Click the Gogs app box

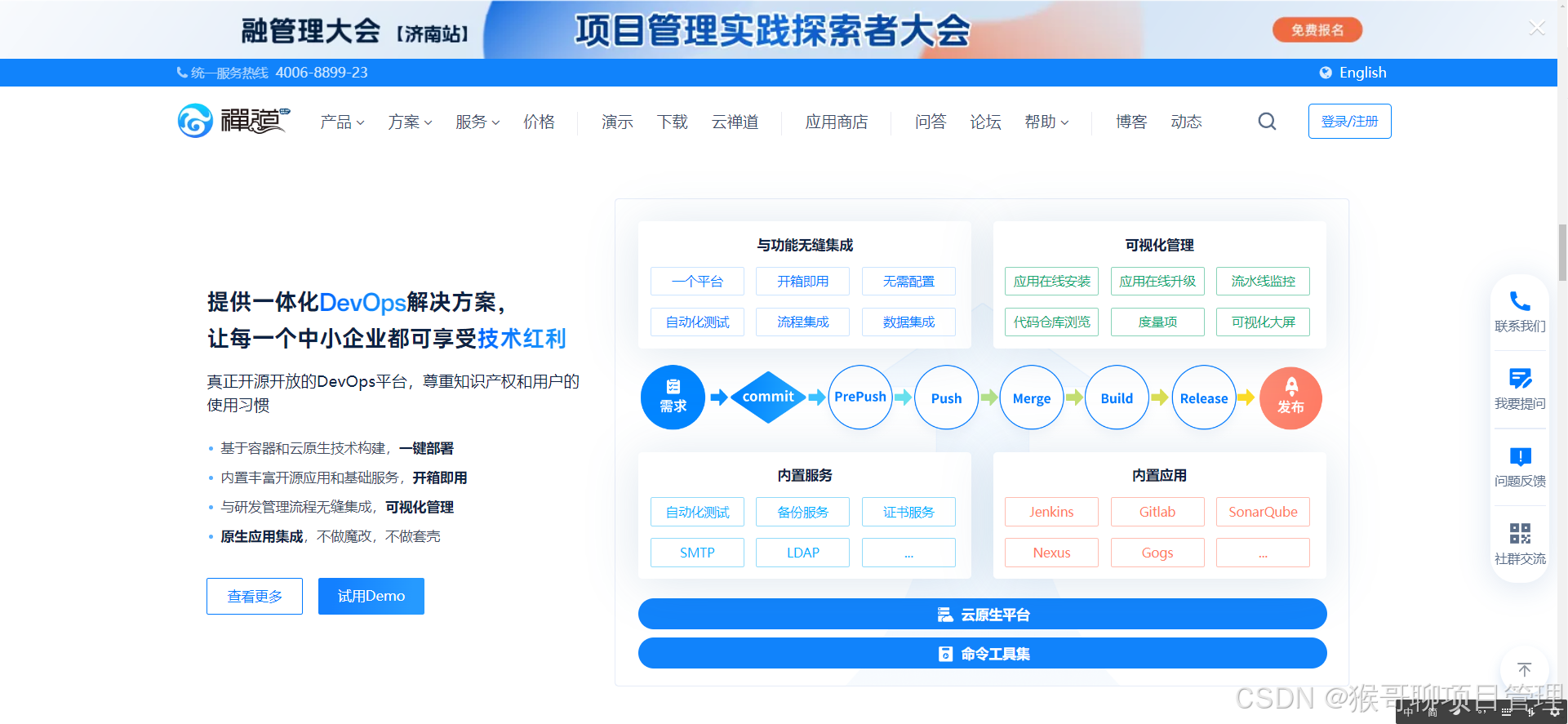tap(1157, 553)
